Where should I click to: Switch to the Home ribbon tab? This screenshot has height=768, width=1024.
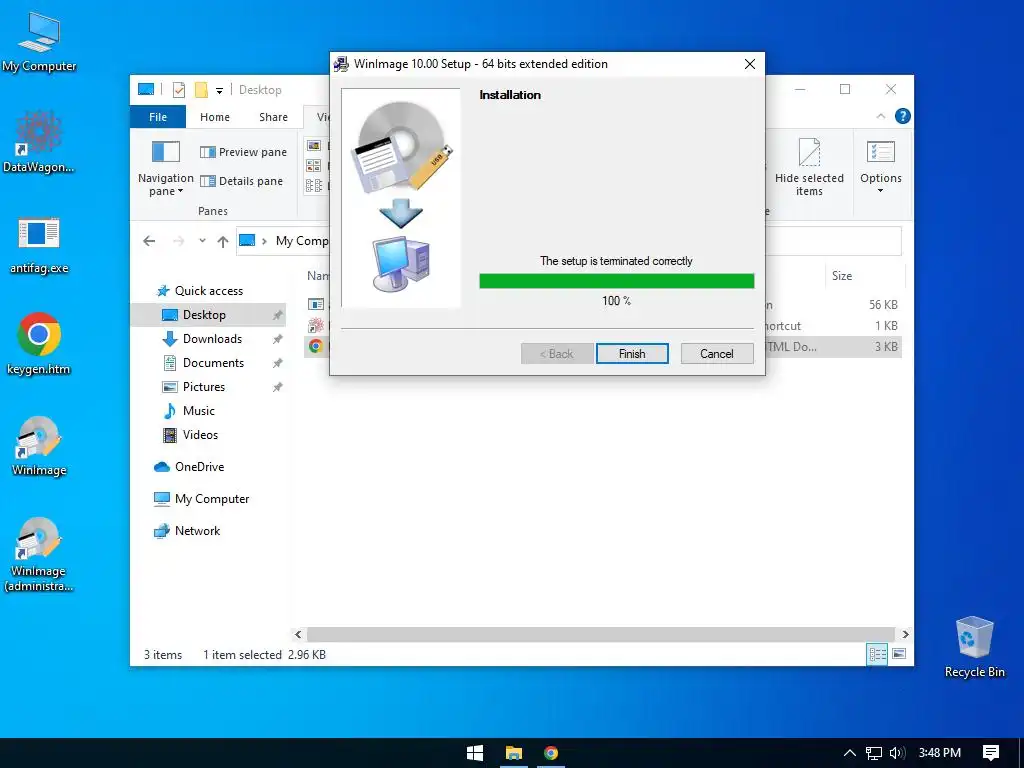215,117
